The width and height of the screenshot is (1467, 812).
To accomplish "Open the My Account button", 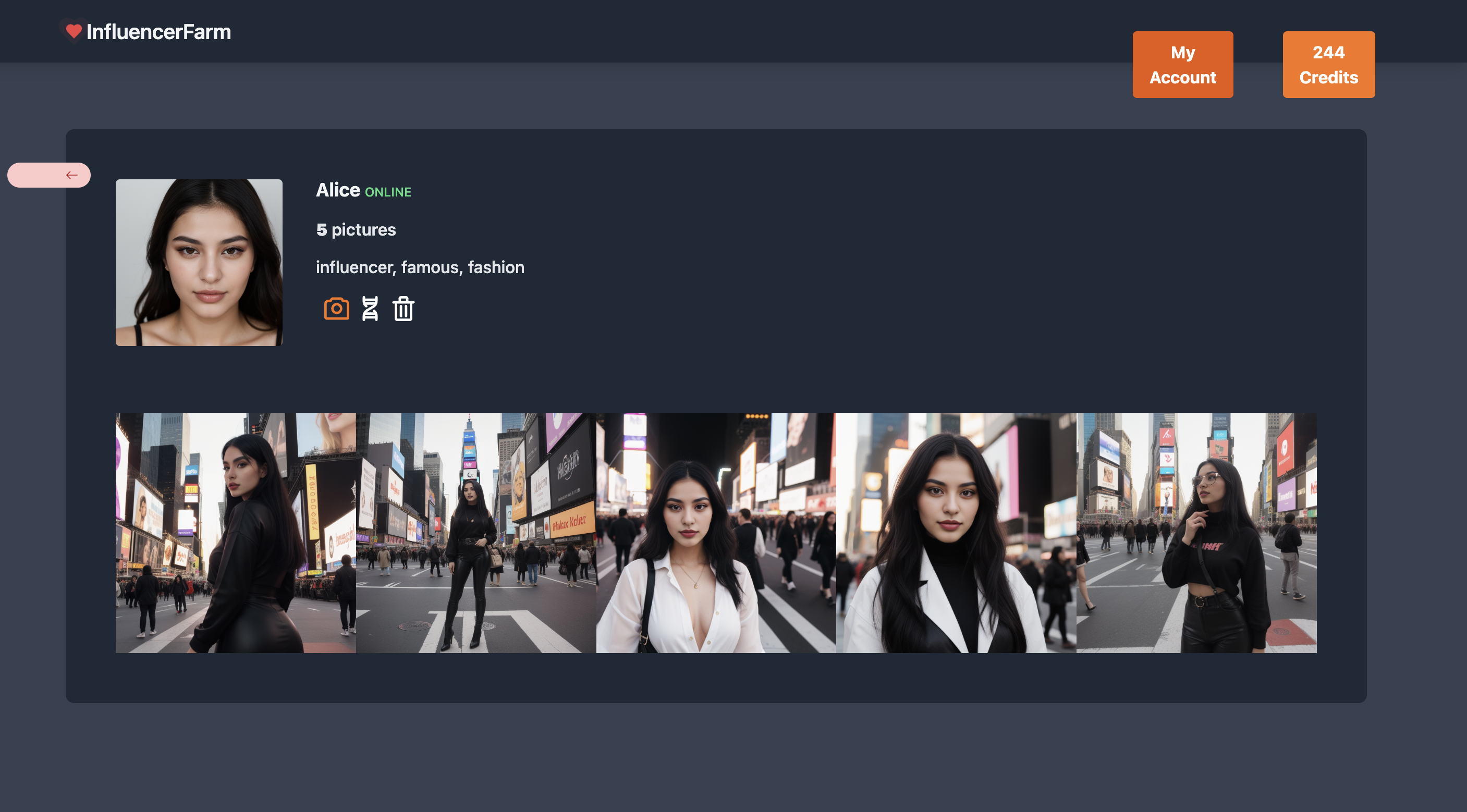I will [1182, 64].
